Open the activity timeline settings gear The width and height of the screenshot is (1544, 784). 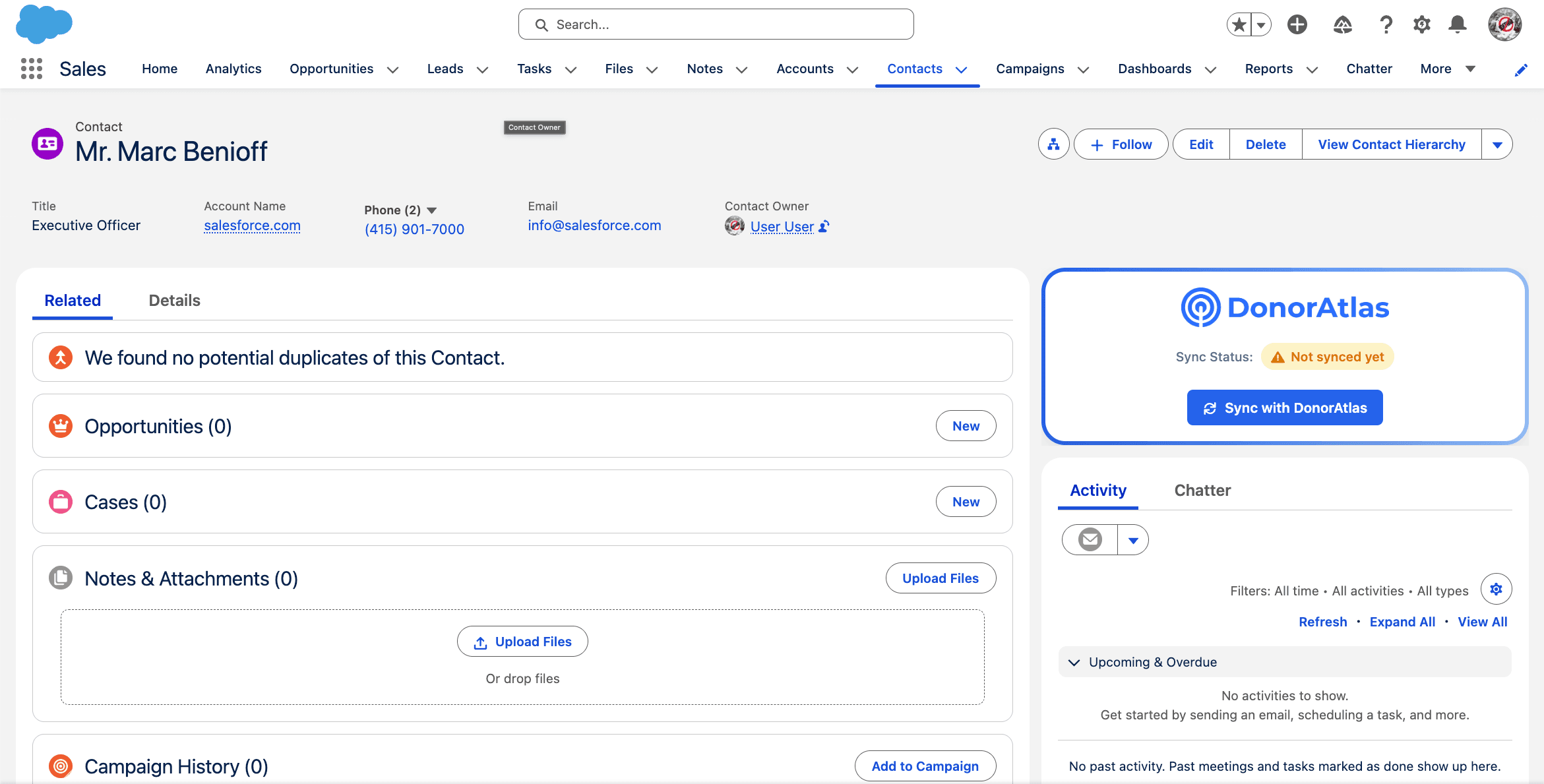pyautogui.click(x=1496, y=589)
